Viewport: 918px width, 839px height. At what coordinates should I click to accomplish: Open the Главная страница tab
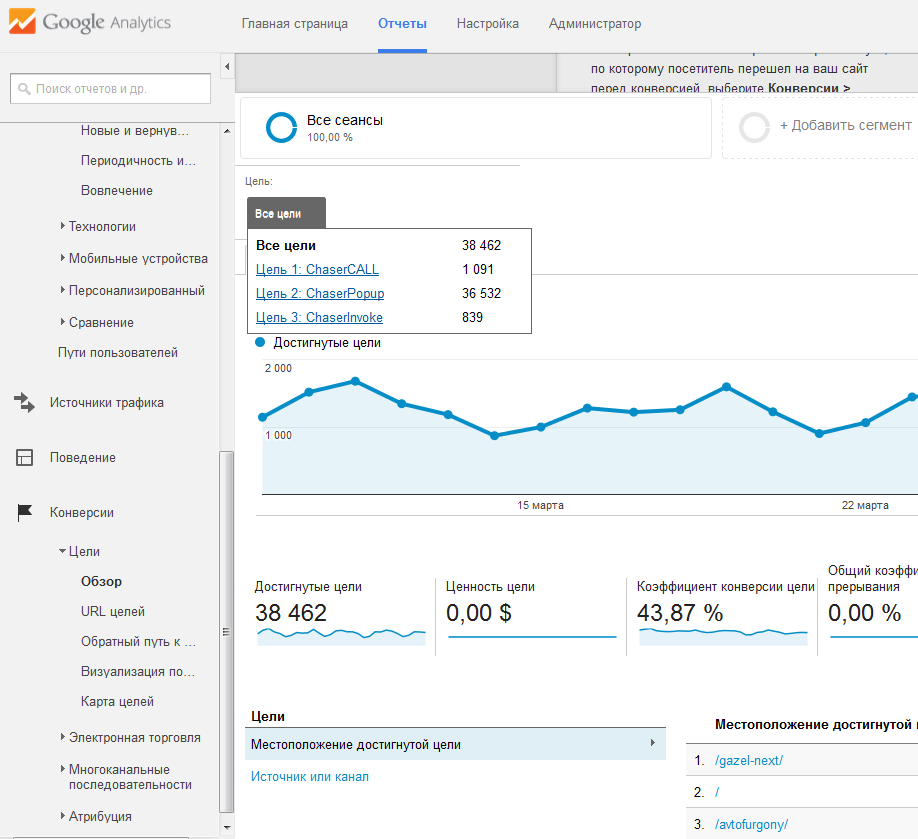pyautogui.click(x=294, y=24)
